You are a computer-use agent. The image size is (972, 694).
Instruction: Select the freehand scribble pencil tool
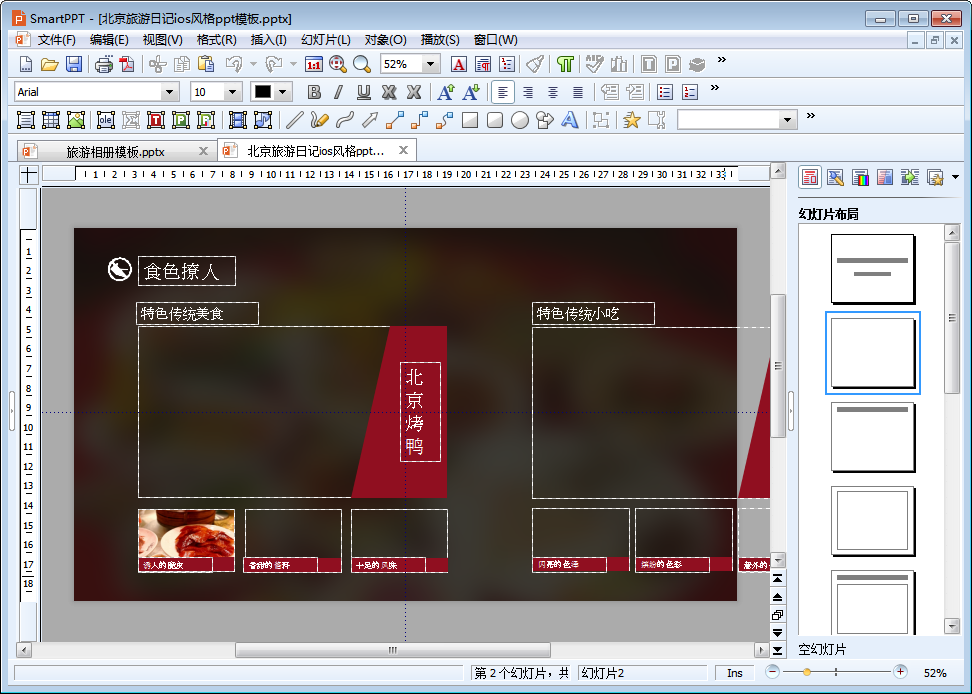coord(320,120)
